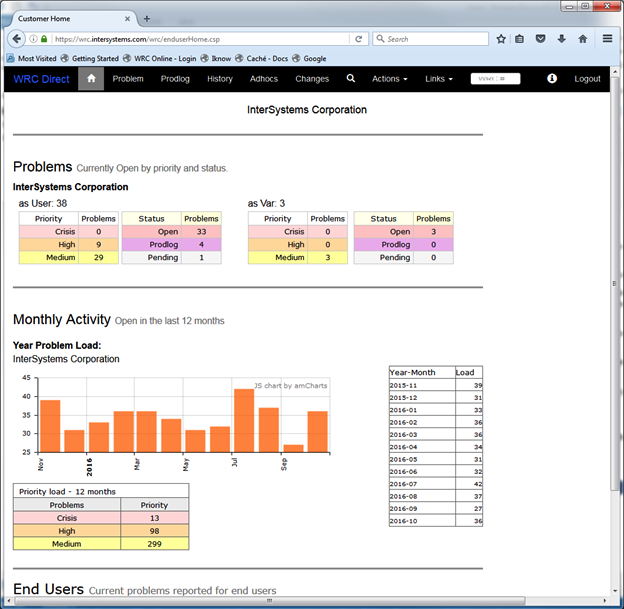624x609 pixels.
Task: Focus the Firefox Search box
Action: [431, 39]
